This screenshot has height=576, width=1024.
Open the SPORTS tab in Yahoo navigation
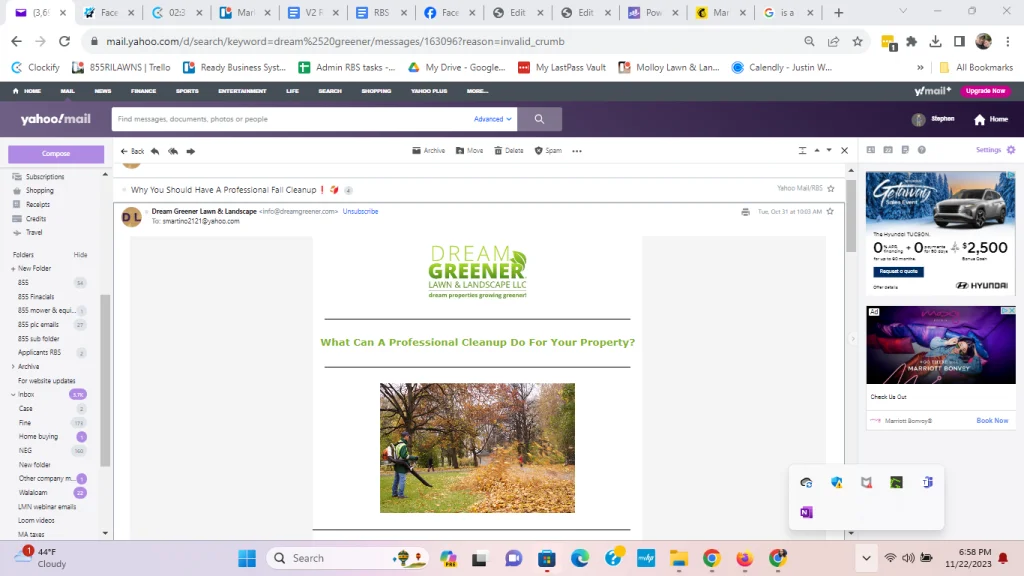coord(187,91)
